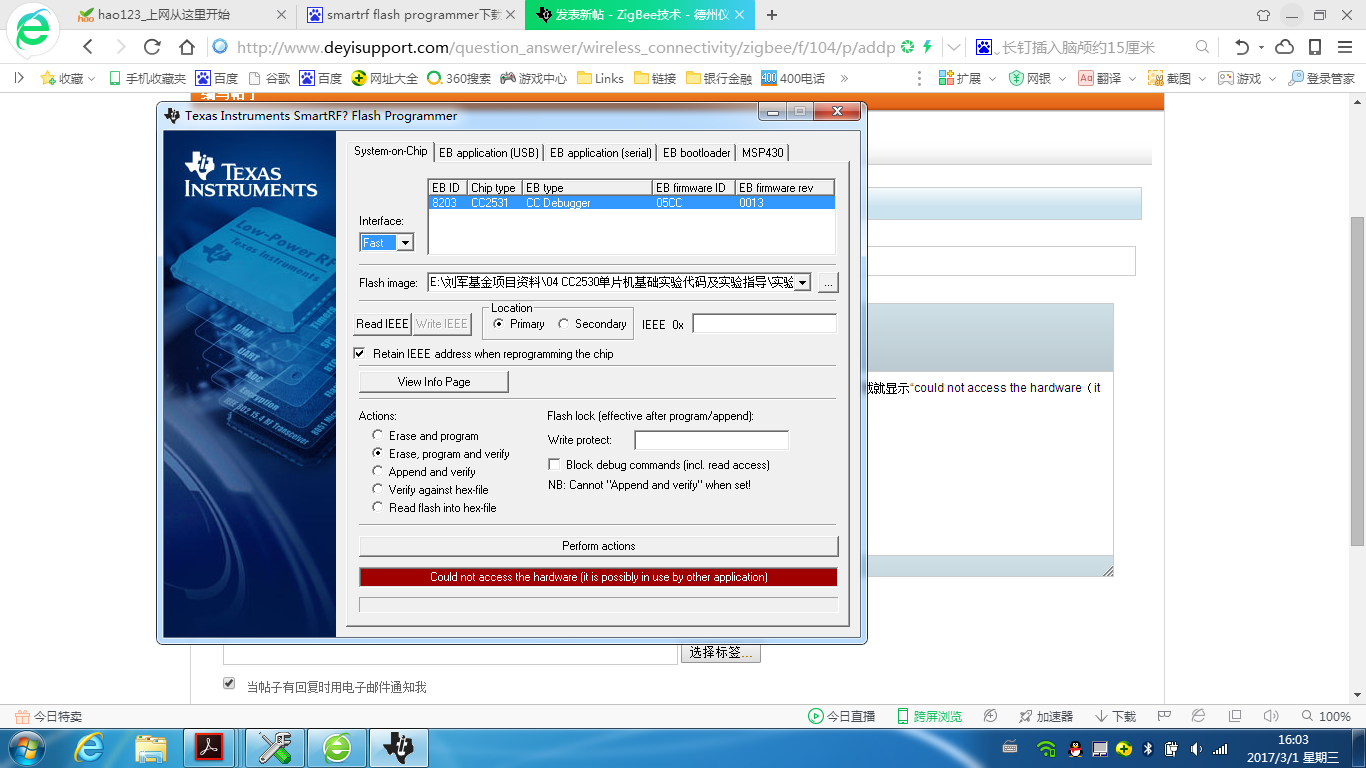Select Erase, program and verify action
The image size is (1366, 768).
(378, 454)
